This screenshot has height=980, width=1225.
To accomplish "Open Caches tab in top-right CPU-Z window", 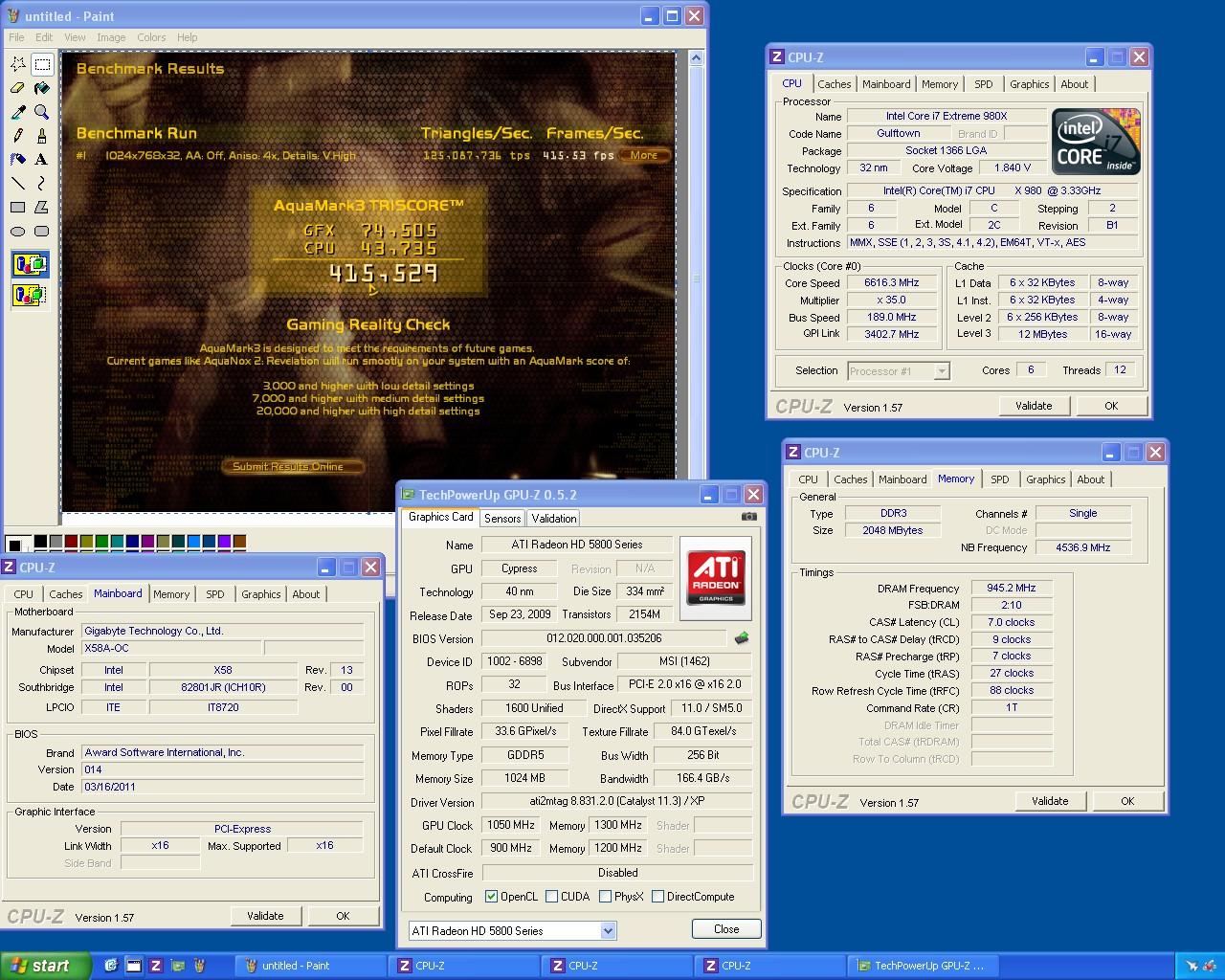I will pos(834,84).
